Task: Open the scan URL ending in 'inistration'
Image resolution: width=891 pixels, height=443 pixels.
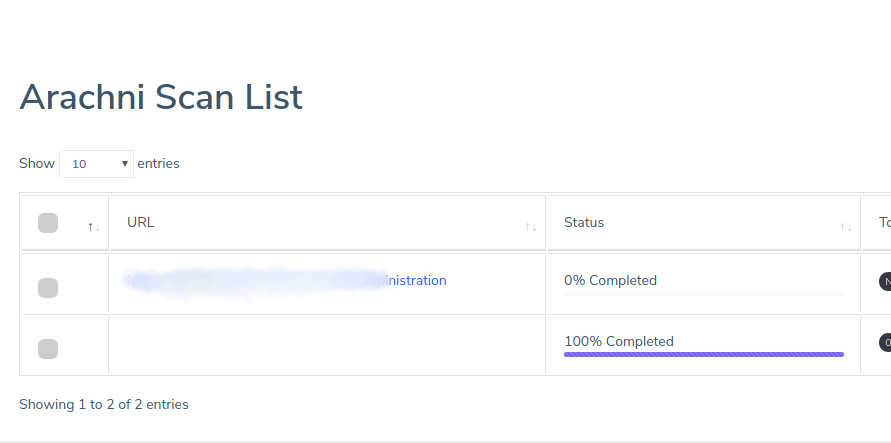Action: click(x=284, y=281)
